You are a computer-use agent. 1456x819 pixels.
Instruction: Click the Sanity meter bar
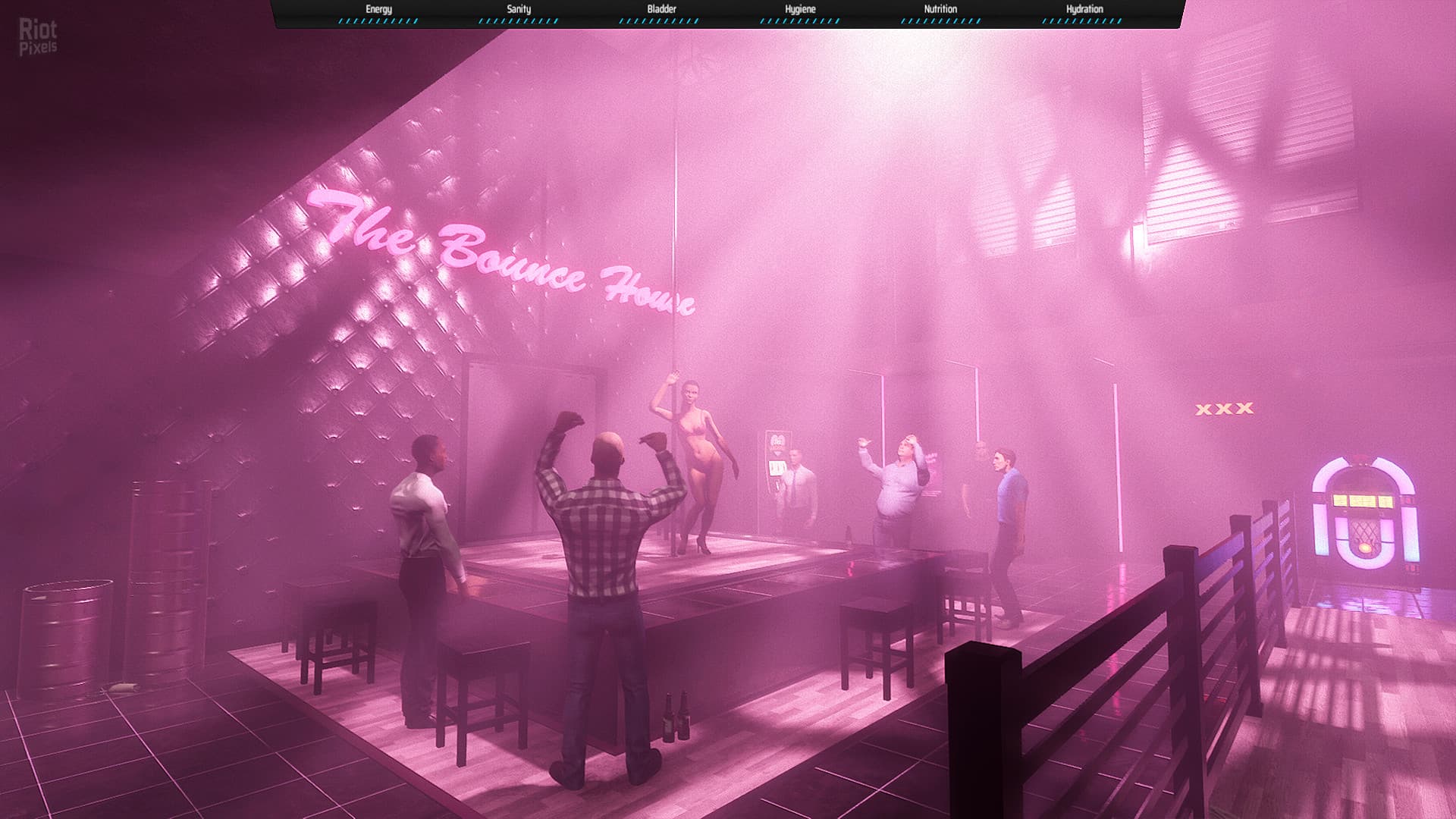[x=519, y=21]
